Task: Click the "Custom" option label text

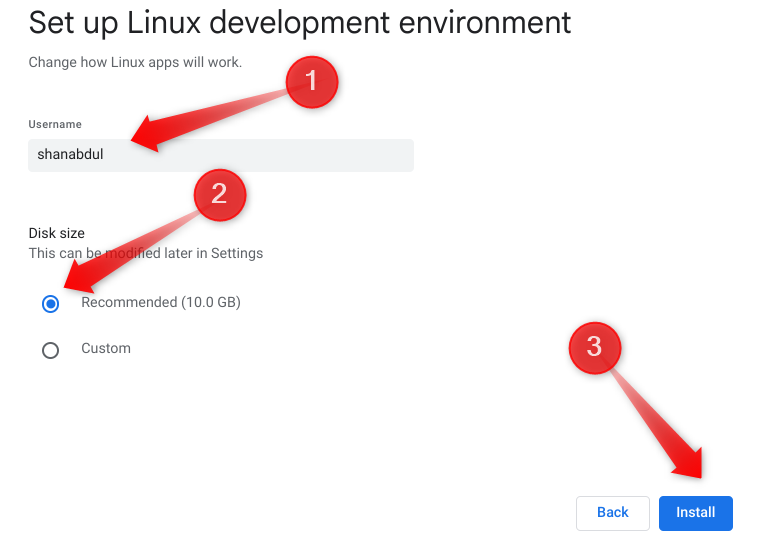Action: [106, 348]
